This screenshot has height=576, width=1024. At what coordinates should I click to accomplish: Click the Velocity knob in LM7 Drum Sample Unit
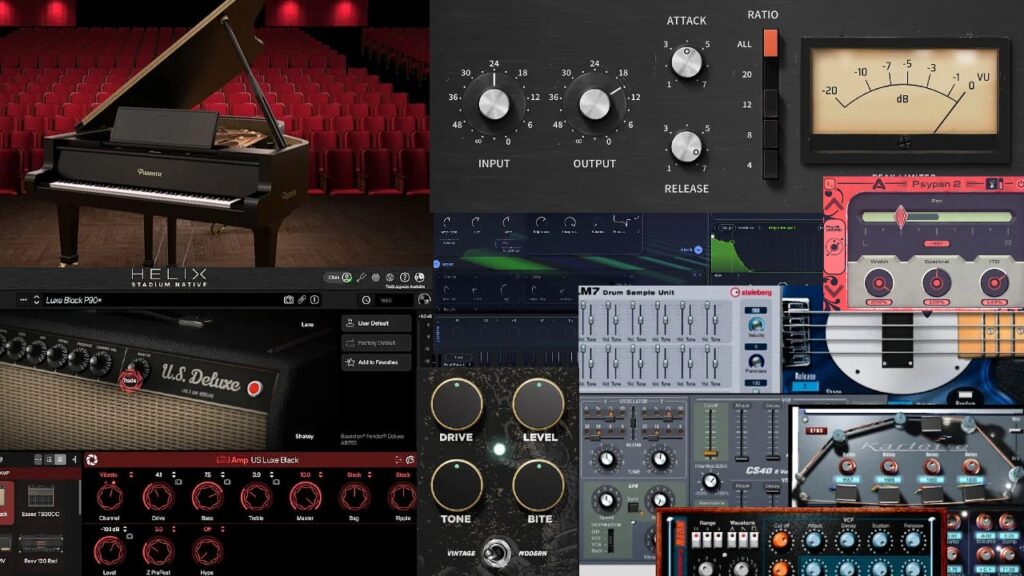tap(756, 325)
